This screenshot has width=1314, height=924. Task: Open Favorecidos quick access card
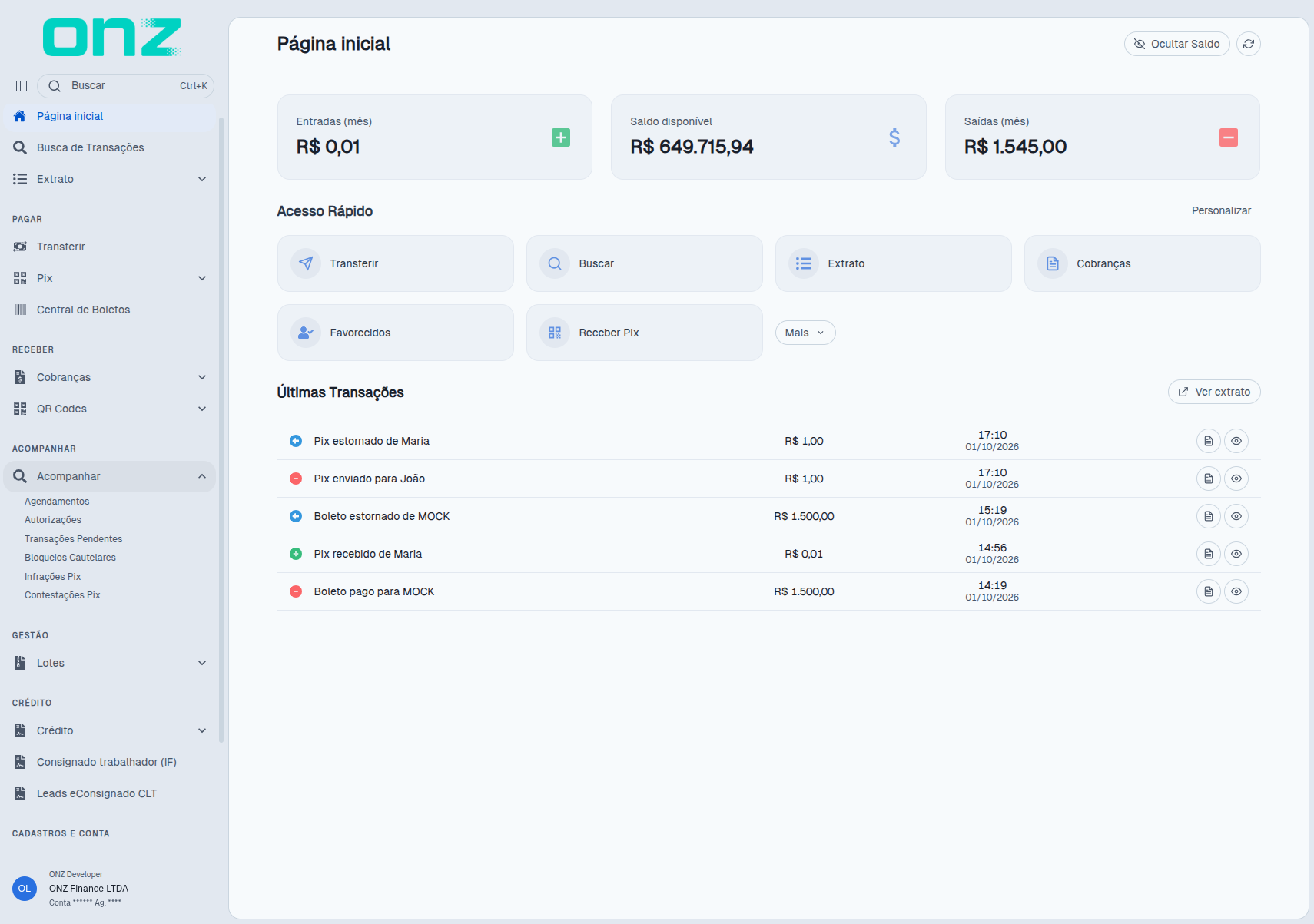(396, 333)
